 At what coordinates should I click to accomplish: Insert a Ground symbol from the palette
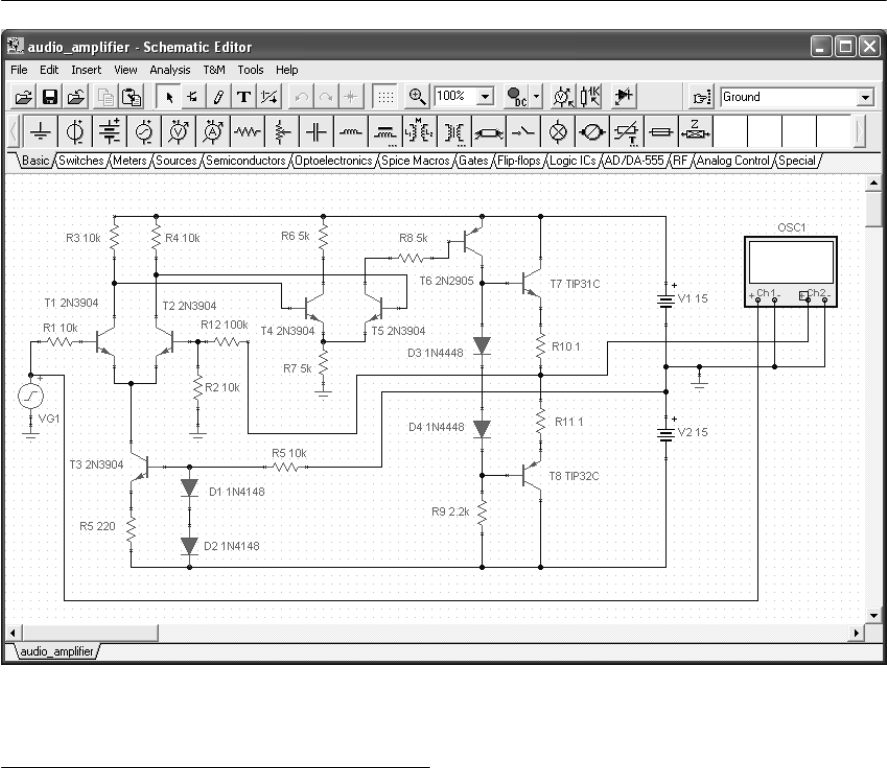(x=40, y=132)
